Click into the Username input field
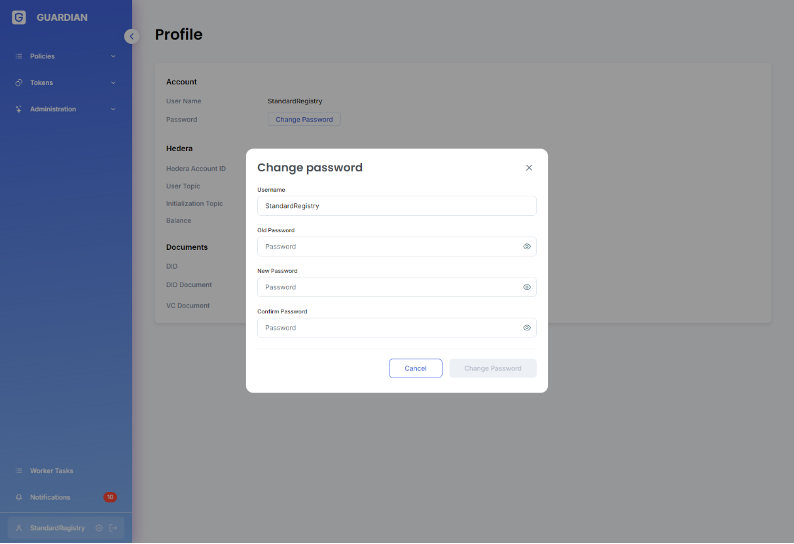 396,205
